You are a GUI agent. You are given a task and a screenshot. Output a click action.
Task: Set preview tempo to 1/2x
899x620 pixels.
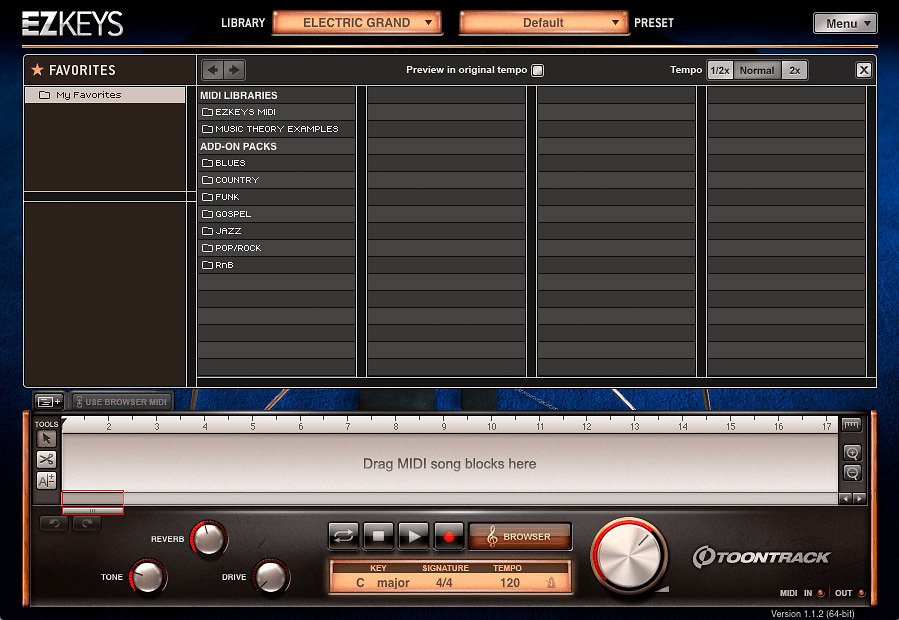(x=720, y=71)
